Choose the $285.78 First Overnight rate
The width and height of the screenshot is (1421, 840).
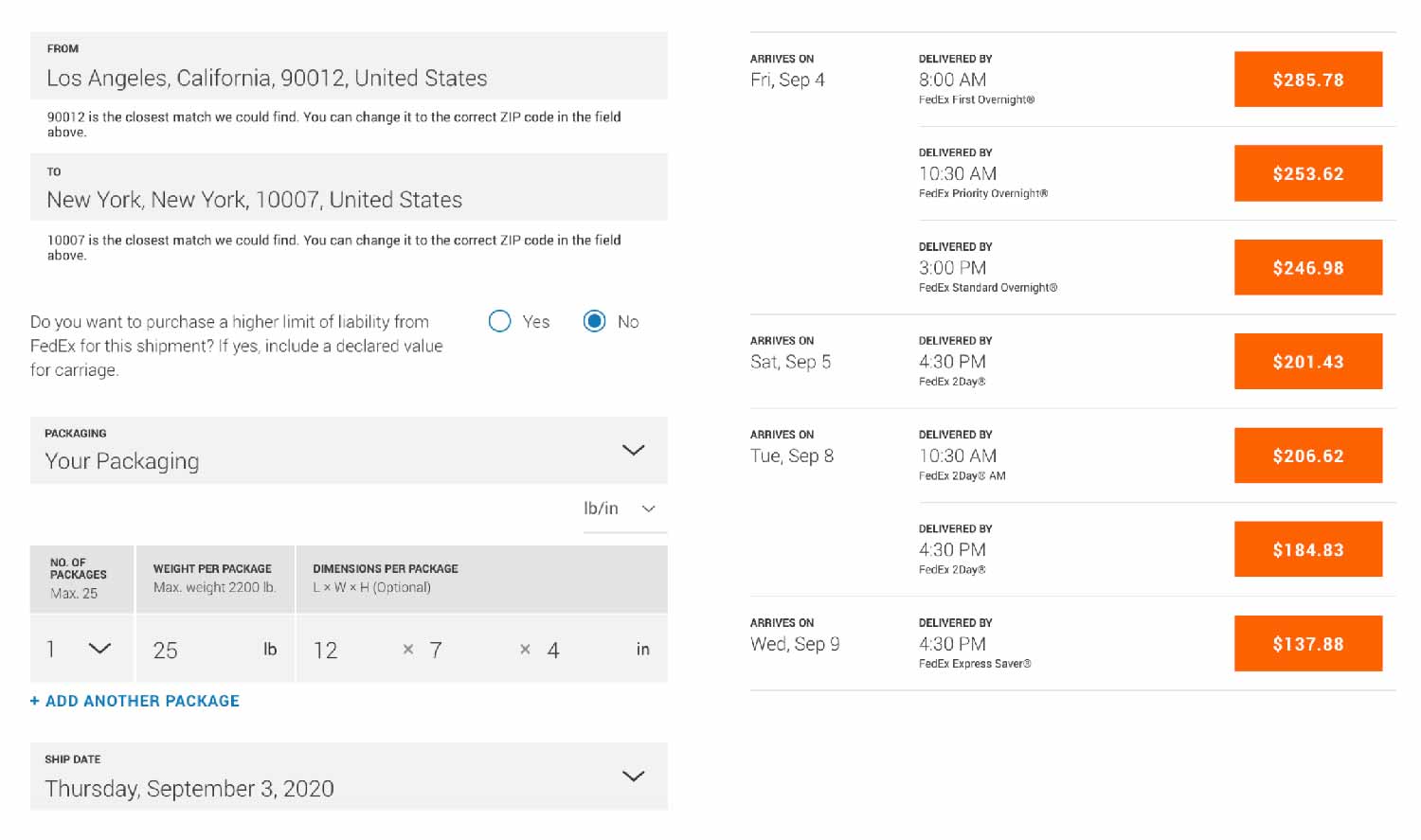point(1307,80)
